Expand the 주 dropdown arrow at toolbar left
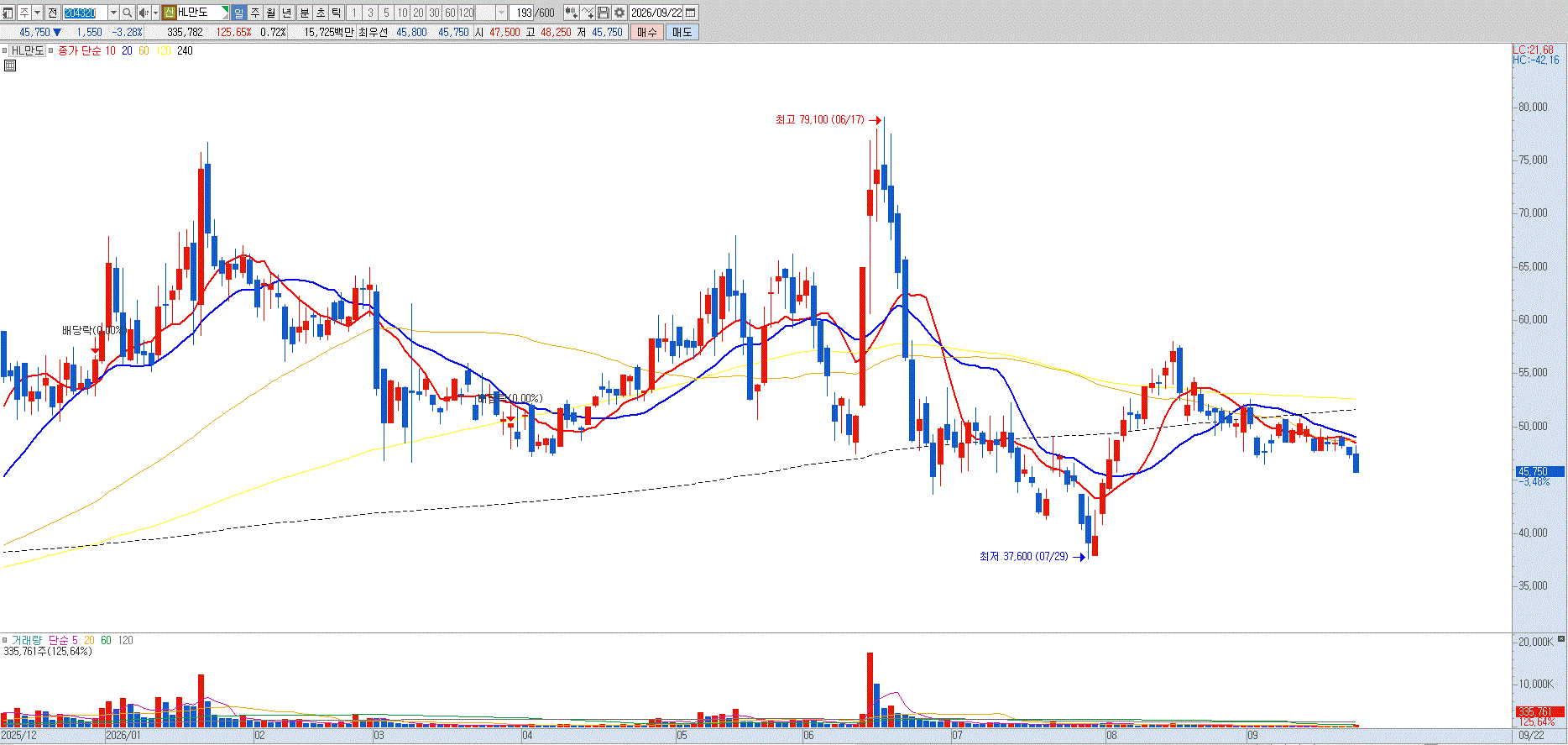The height and width of the screenshot is (745, 1568). pyautogui.click(x=37, y=13)
